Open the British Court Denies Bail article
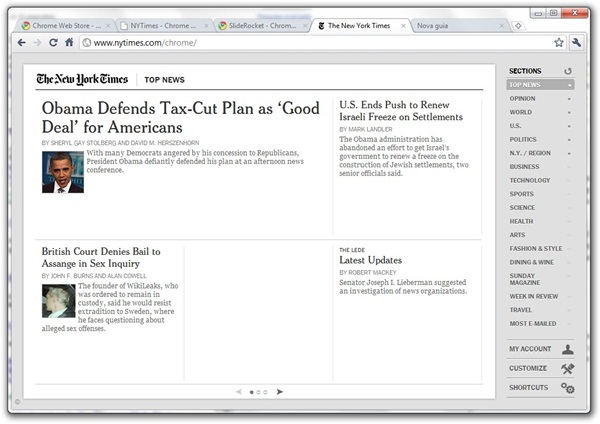The height and width of the screenshot is (424, 600). tap(101, 257)
